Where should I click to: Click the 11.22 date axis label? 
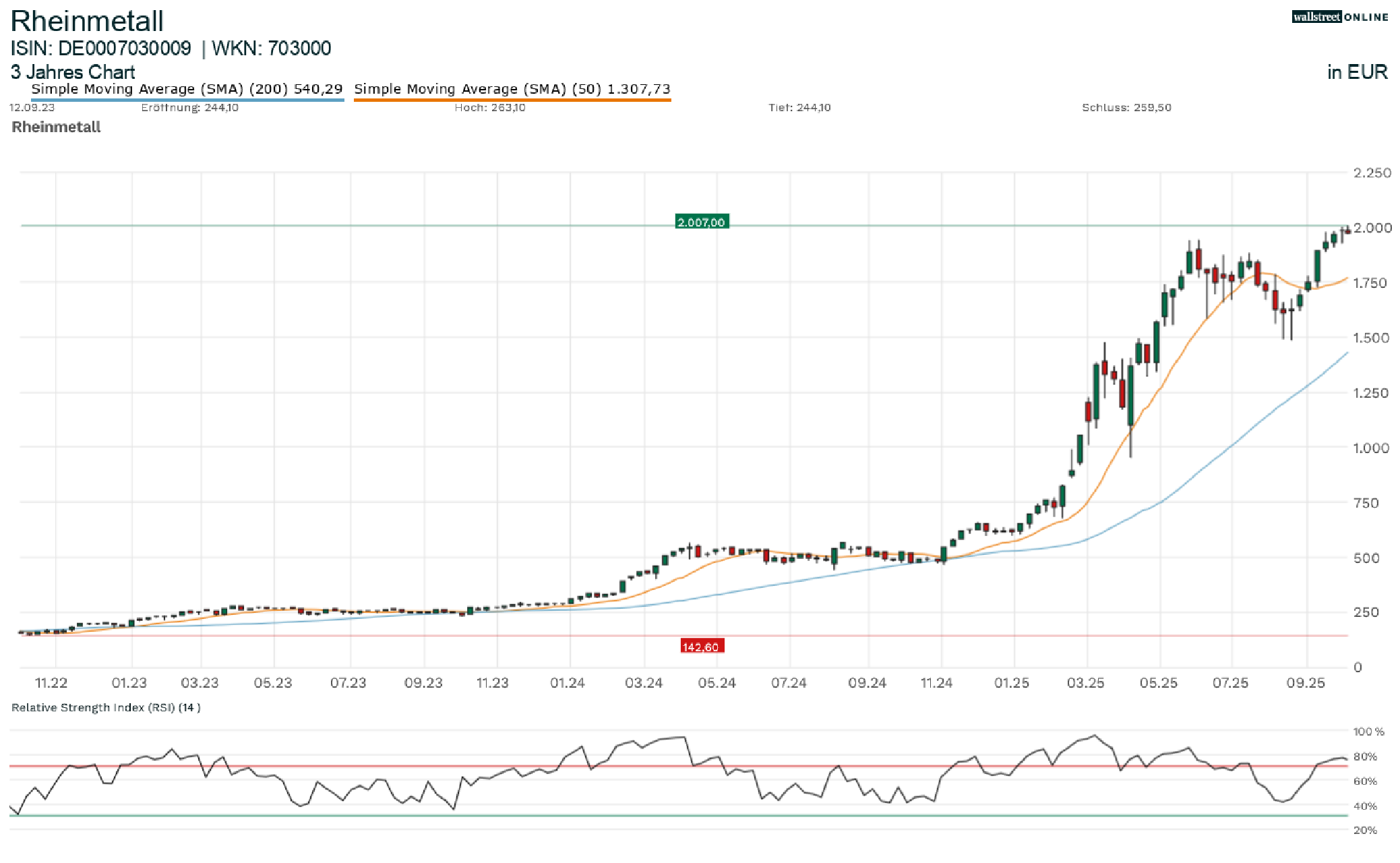(51, 682)
